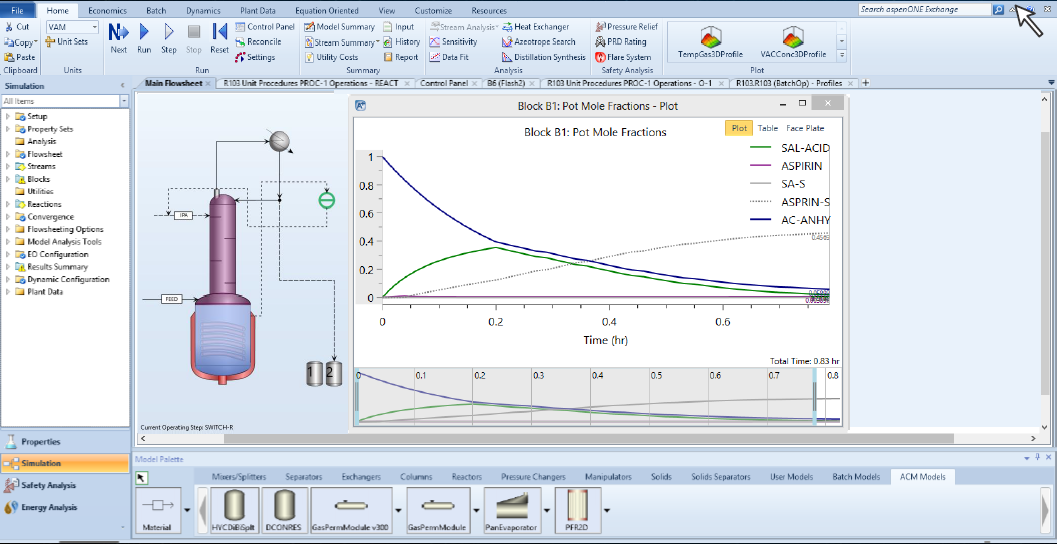The height and width of the screenshot is (544, 1057).
Task: Click the Model Summary button
Action: [x=340, y=27]
